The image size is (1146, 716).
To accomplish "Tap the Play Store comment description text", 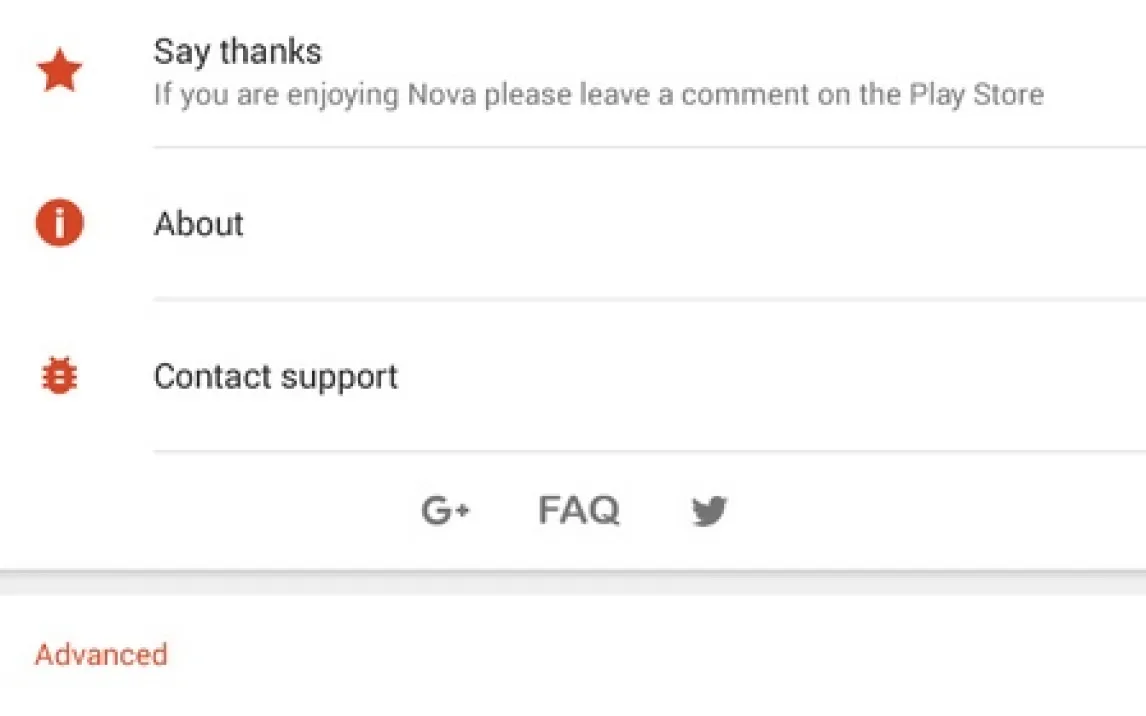I will pyautogui.click(x=597, y=95).
